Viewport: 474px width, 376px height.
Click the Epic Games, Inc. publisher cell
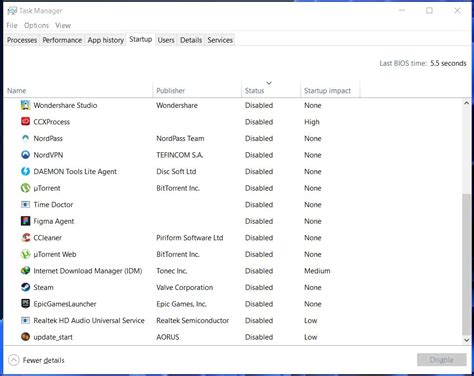(x=181, y=304)
